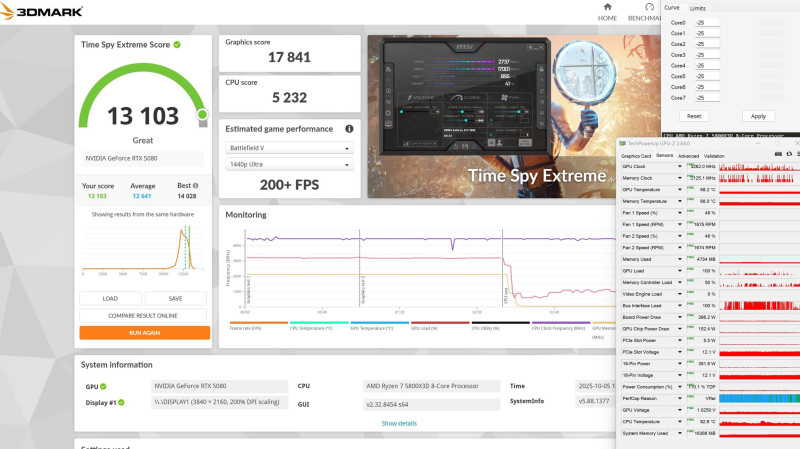Viewport: 800px width, 449px height.
Task: Switch to the Sensors tab in GPU-Z
Action: 664,155
